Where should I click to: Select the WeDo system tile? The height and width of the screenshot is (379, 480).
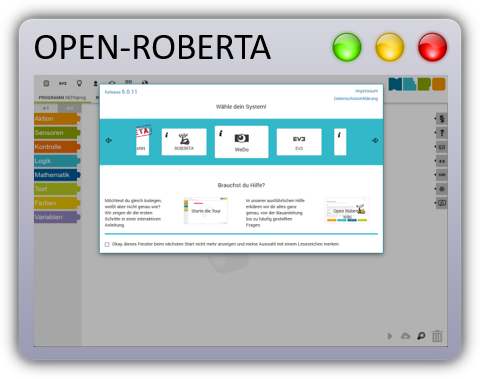coord(241,142)
